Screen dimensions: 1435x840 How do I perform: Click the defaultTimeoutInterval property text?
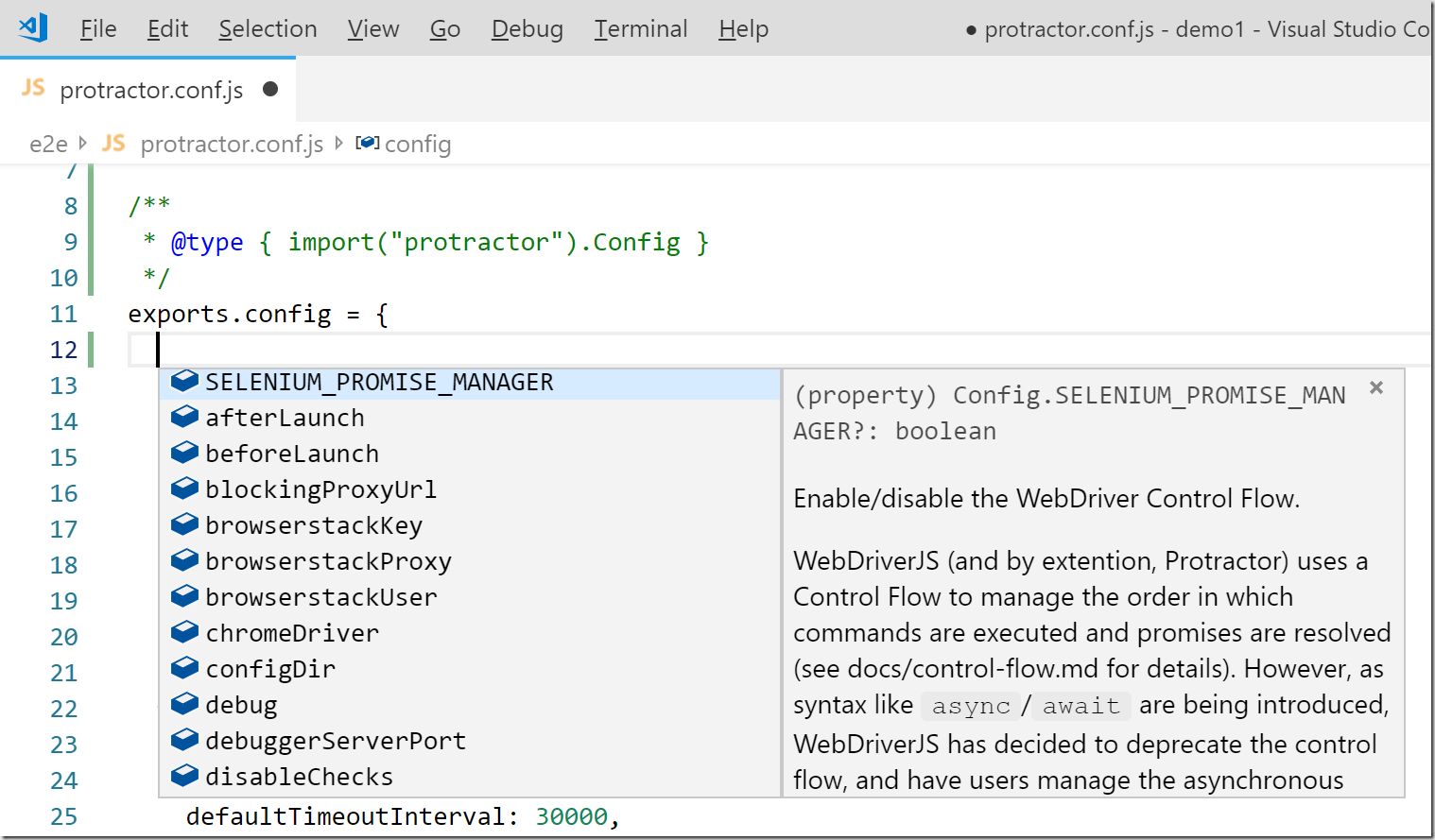point(345,816)
